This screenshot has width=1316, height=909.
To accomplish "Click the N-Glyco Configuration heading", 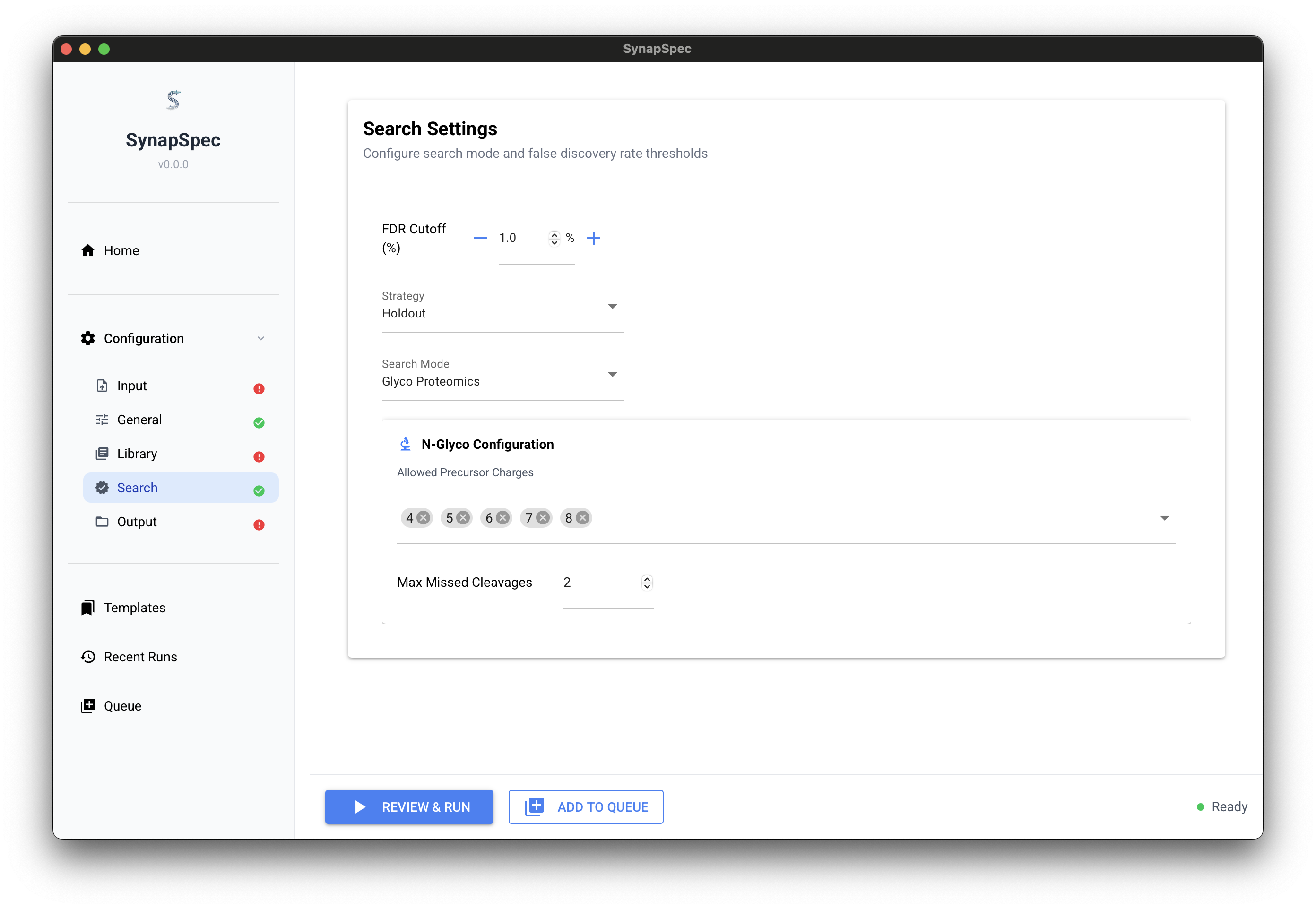I will pos(488,444).
